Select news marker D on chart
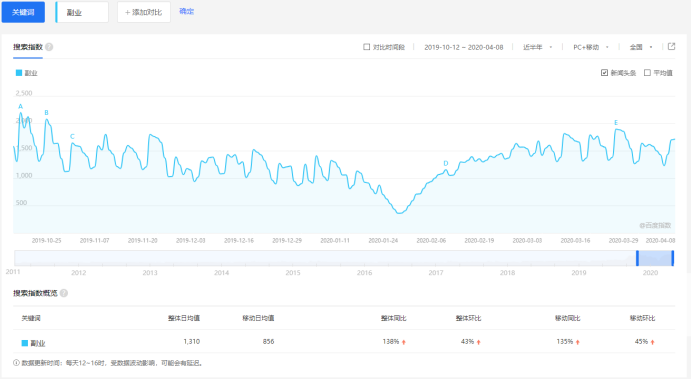This screenshot has width=691, height=379. [446, 163]
